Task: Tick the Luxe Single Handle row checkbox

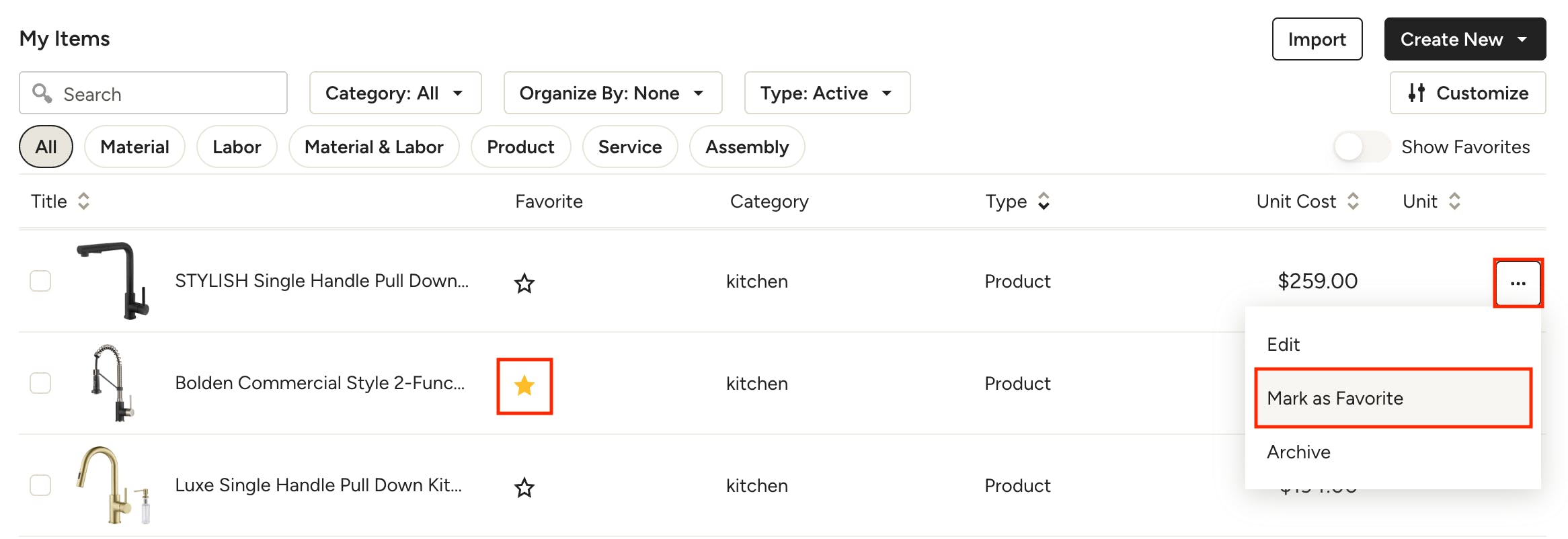Action: (x=40, y=485)
